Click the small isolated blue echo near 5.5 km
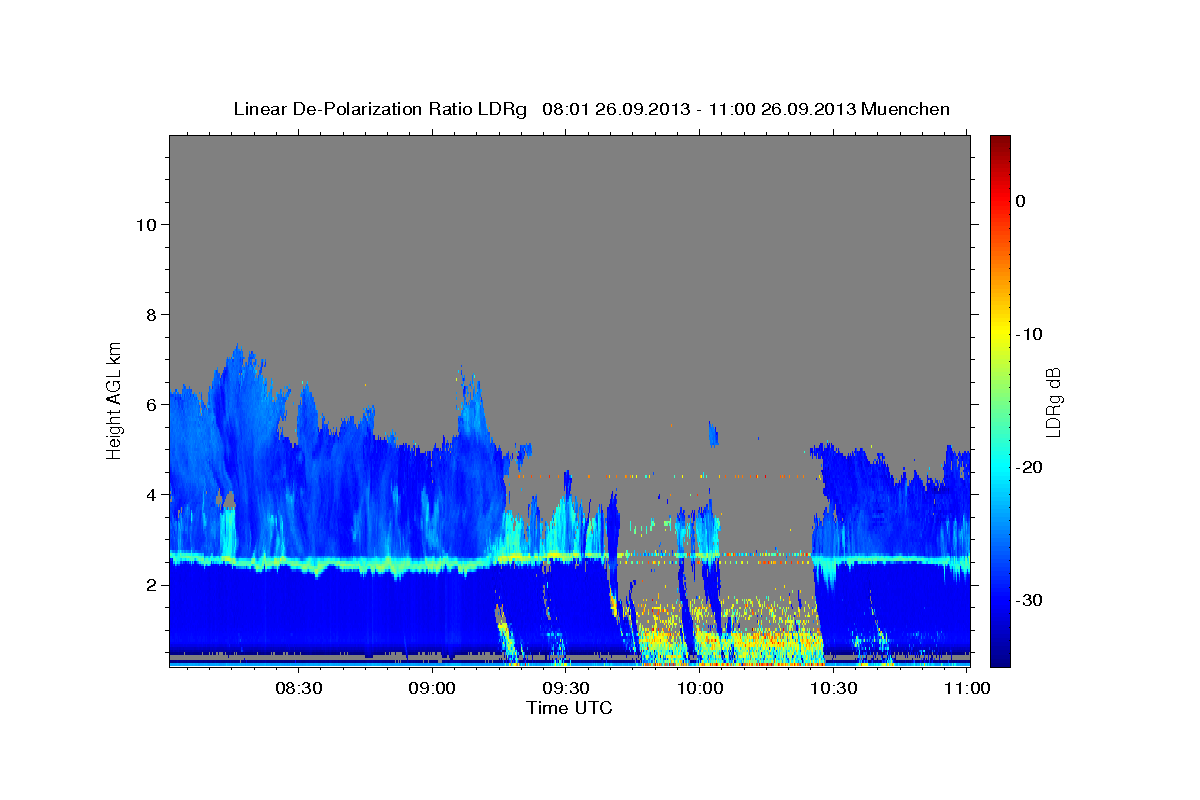Viewport: 1200px width, 800px height. pyautogui.click(x=713, y=433)
